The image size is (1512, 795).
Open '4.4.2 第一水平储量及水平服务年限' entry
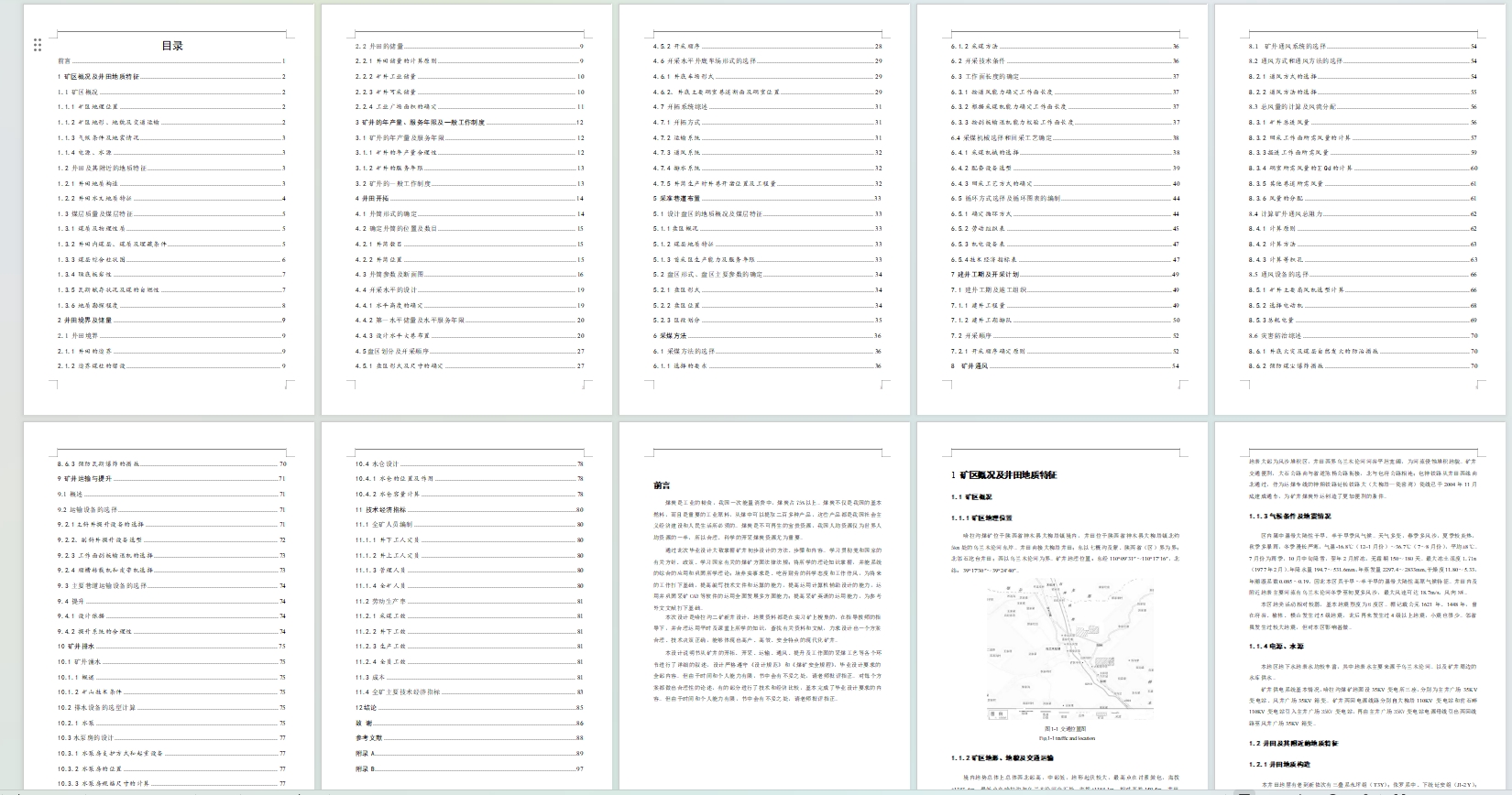click(469, 320)
